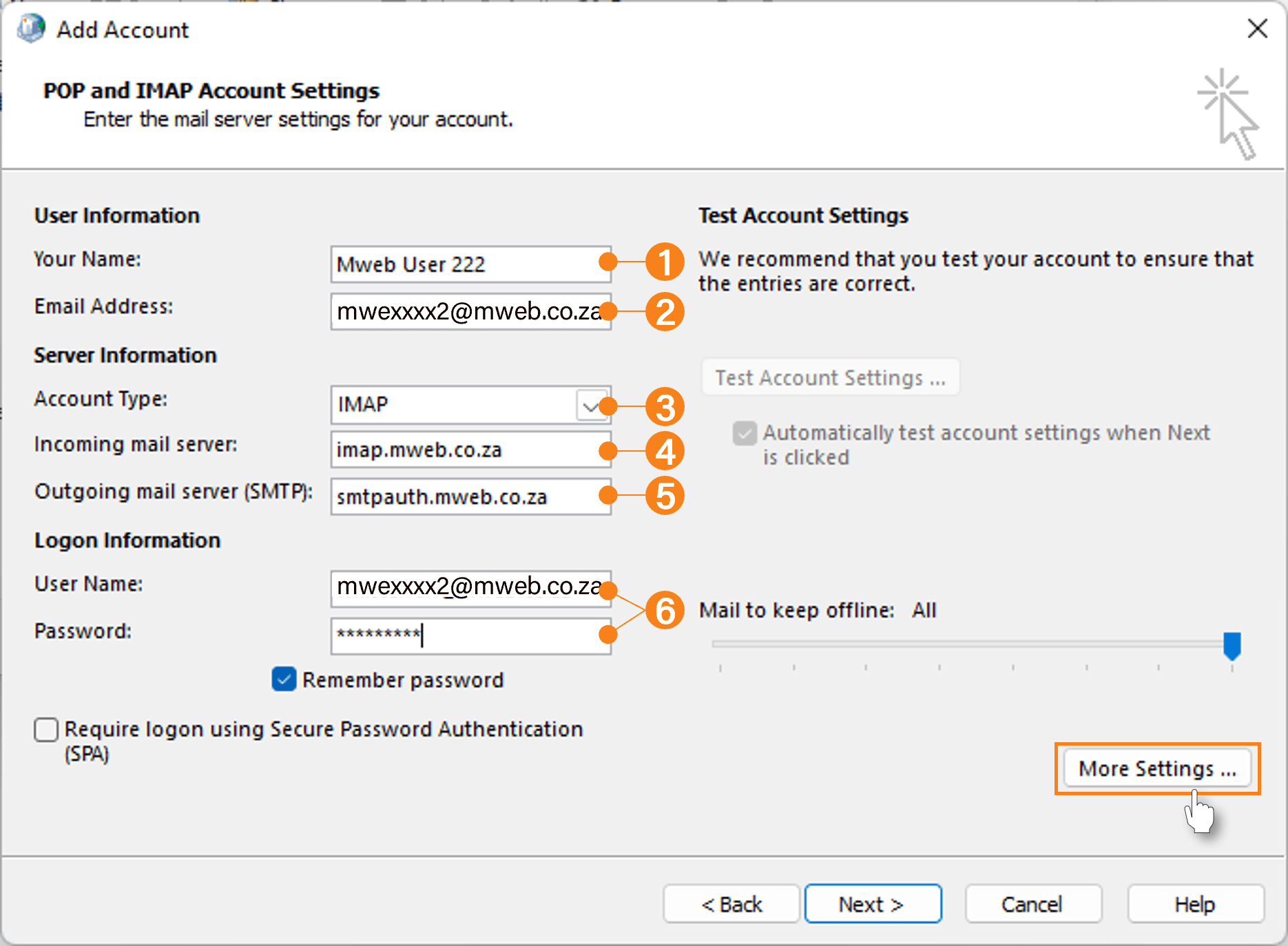Screen dimensions: 1288x946
Task: Click Test Account Settings
Action: 829,377
